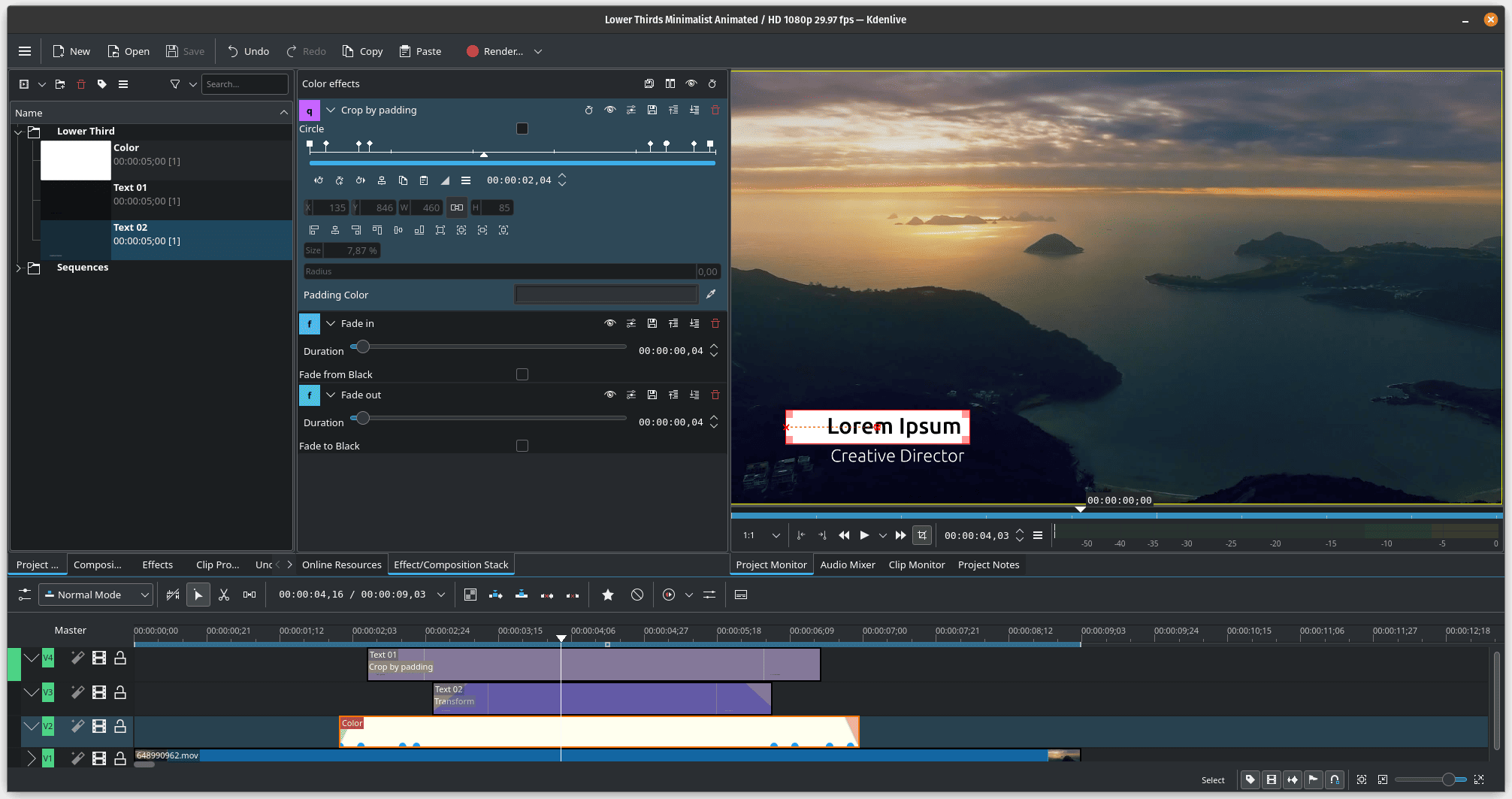Switch to the Compositions tab
Image resolution: width=1512 pixels, height=799 pixels.
[98, 564]
